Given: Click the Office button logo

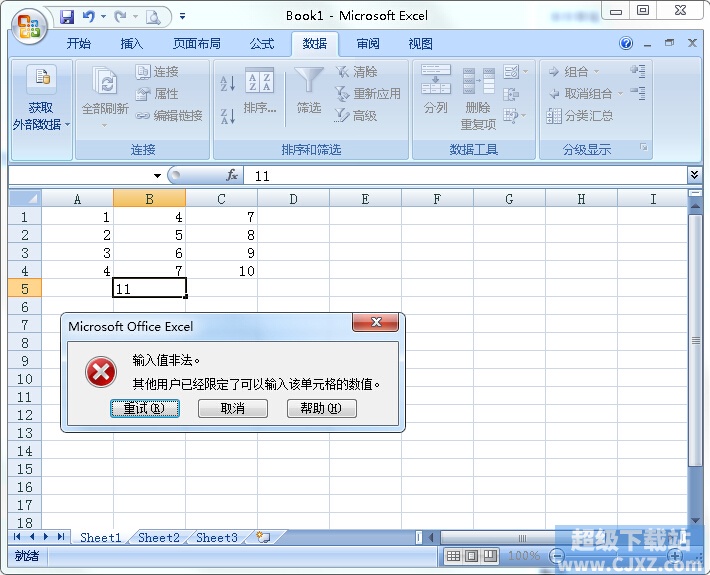Looking at the screenshot, I should 29,26.
